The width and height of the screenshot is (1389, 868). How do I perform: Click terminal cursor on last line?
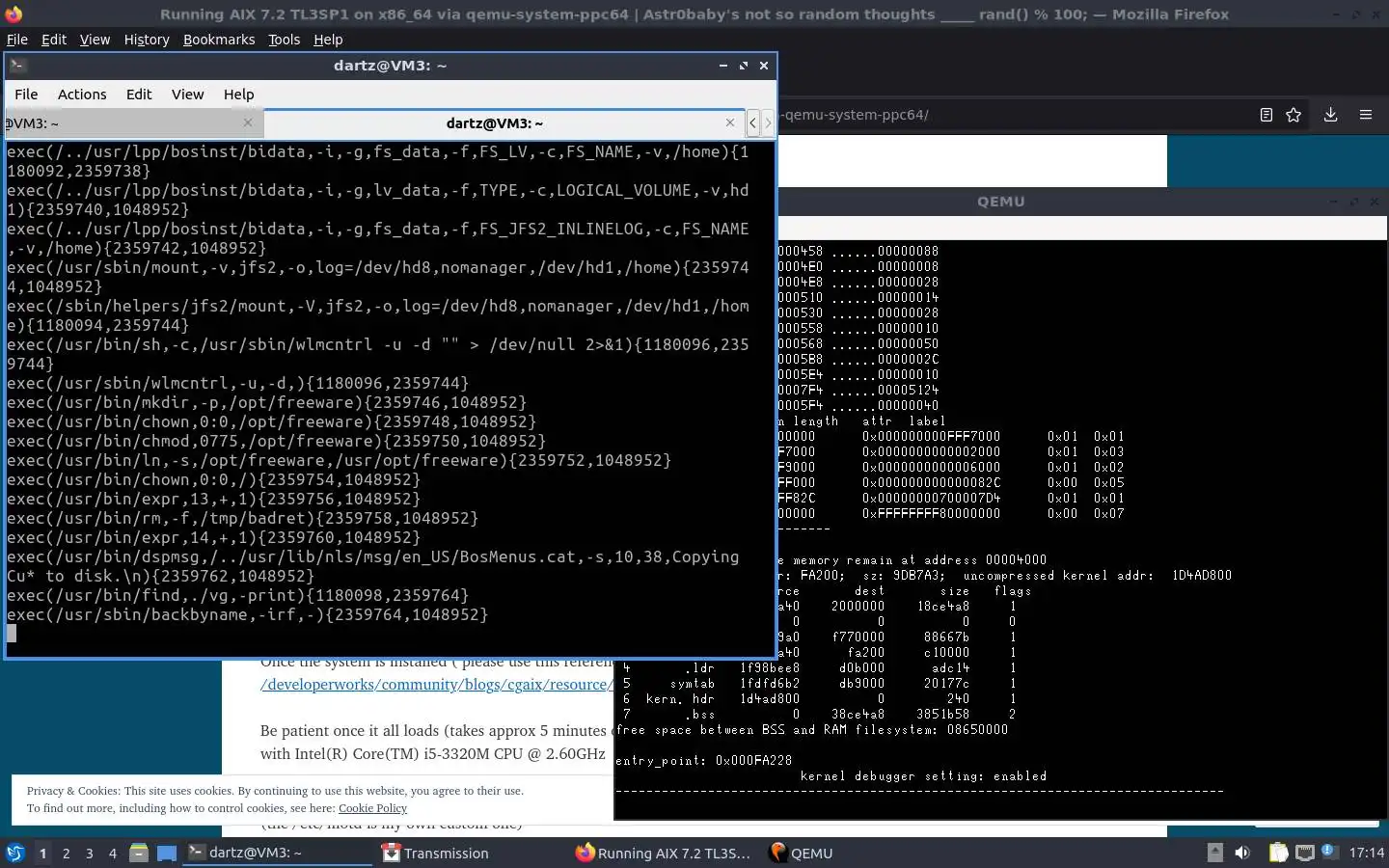click(x=12, y=634)
